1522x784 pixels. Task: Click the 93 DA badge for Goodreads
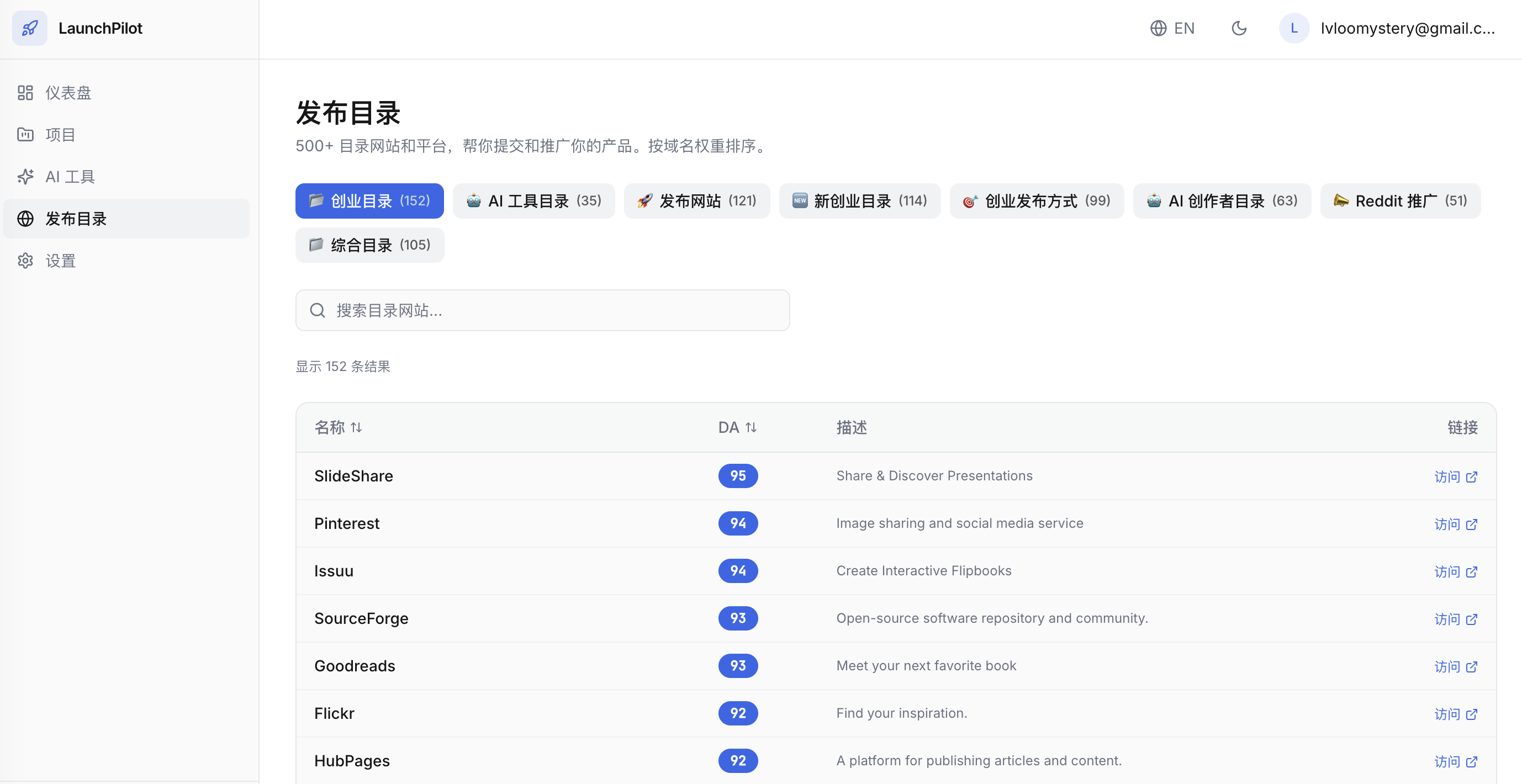pyautogui.click(x=738, y=666)
